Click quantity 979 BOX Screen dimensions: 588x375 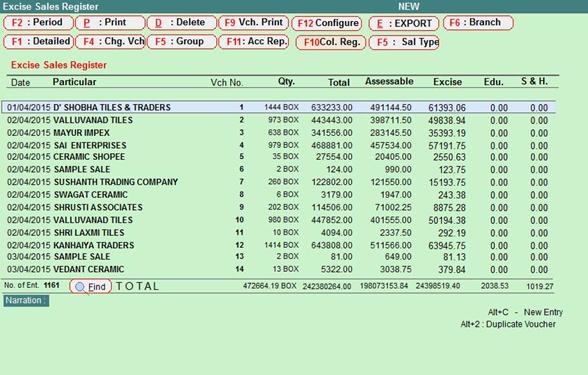point(283,145)
